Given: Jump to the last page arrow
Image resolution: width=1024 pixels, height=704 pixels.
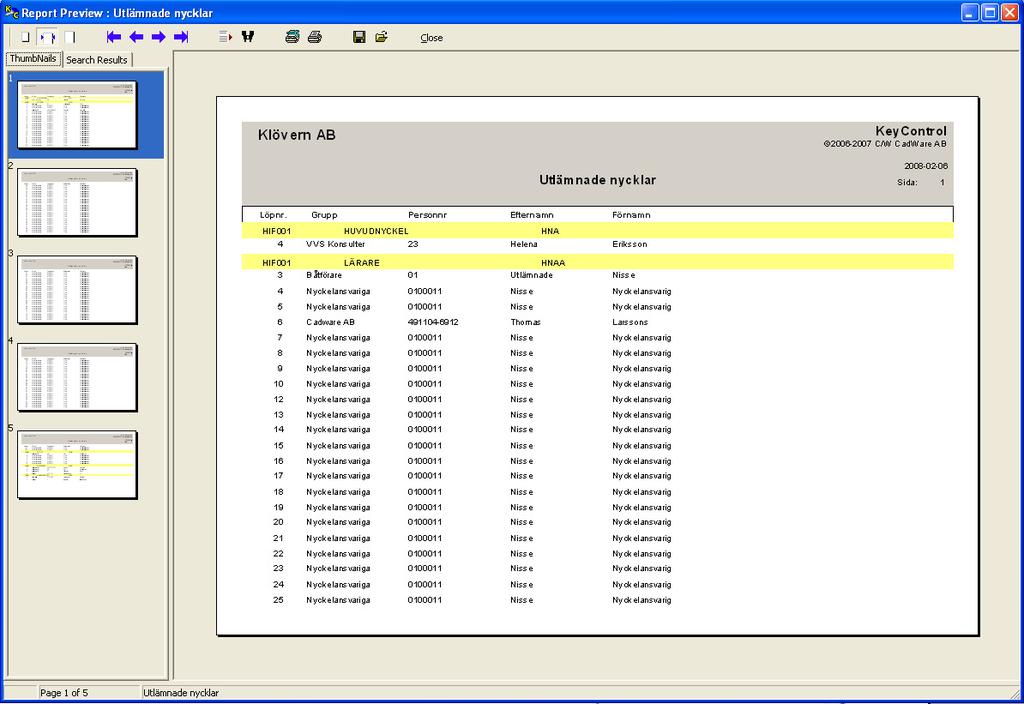Looking at the screenshot, I should click(182, 37).
